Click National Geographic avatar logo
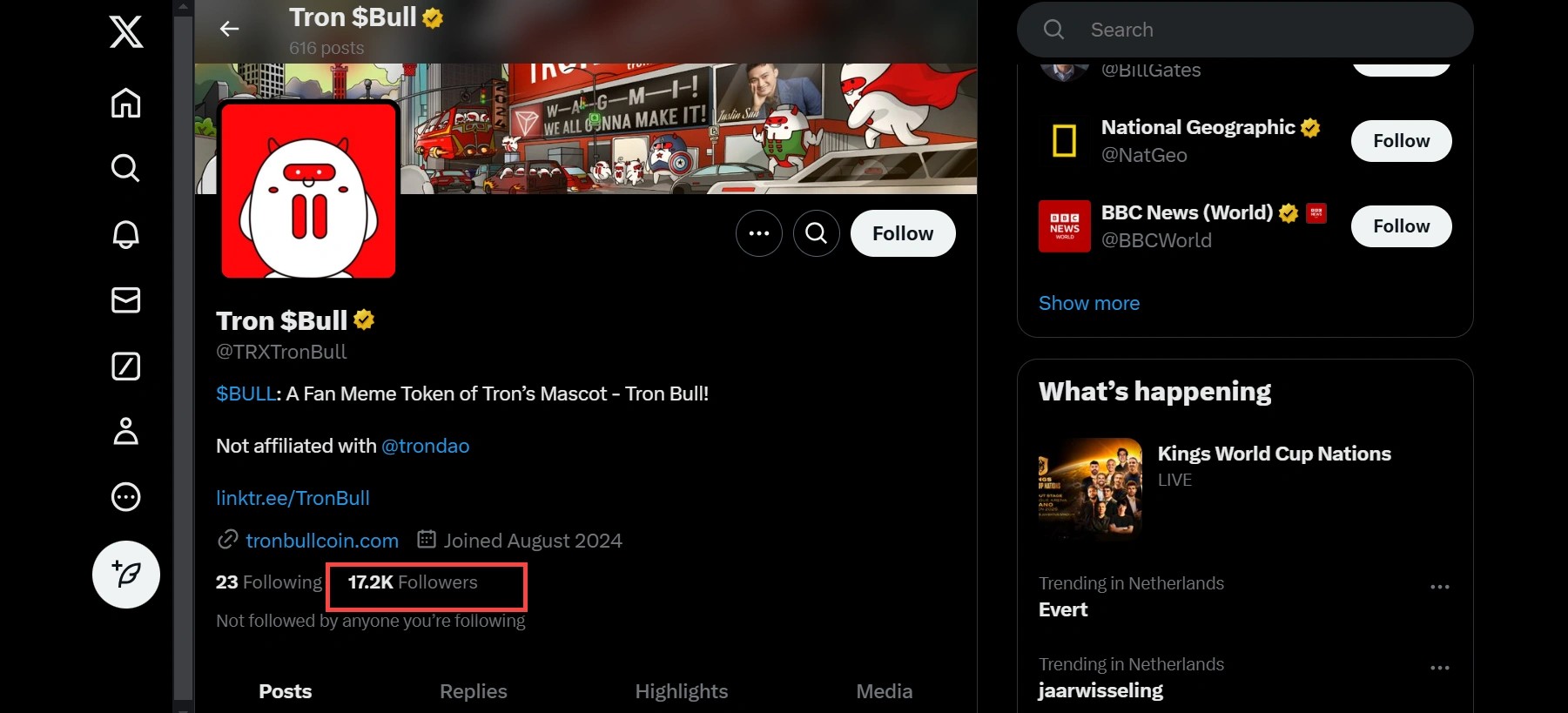The height and width of the screenshot is (713, 1568). coord(1065,141)
